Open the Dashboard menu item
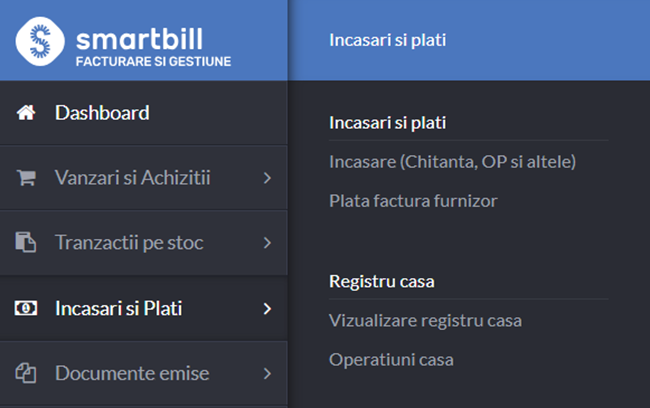Image resolution: width=650 pixels, height=408 pixels. (144, 113)
